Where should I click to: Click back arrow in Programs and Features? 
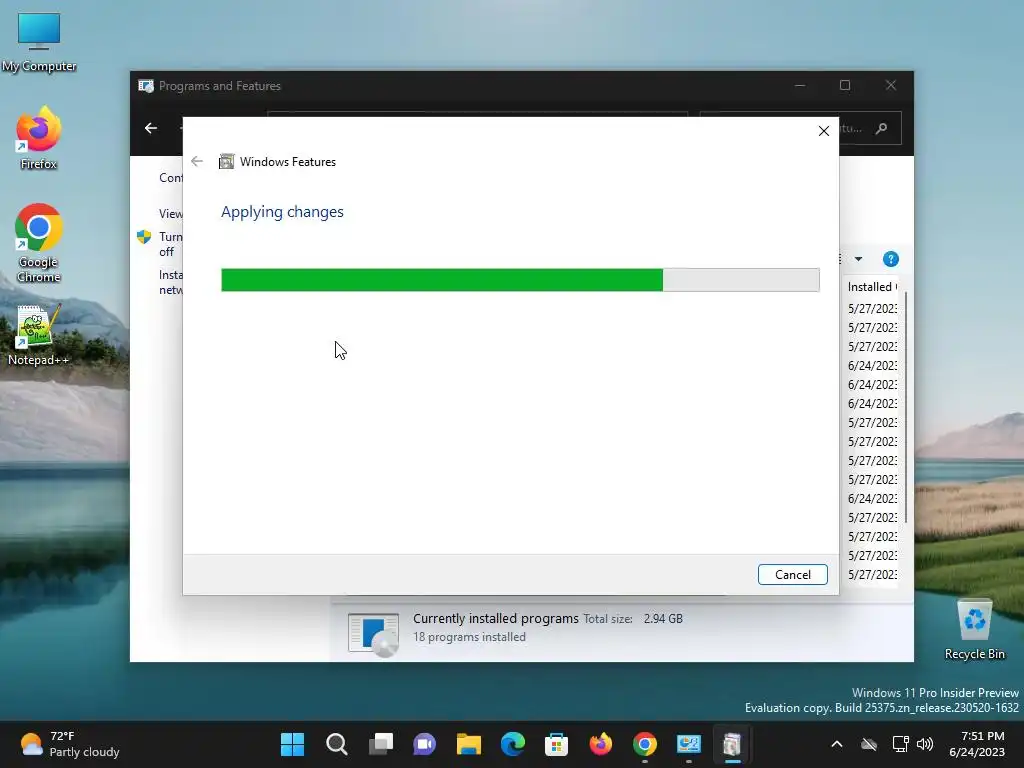[x=151, y=128]
